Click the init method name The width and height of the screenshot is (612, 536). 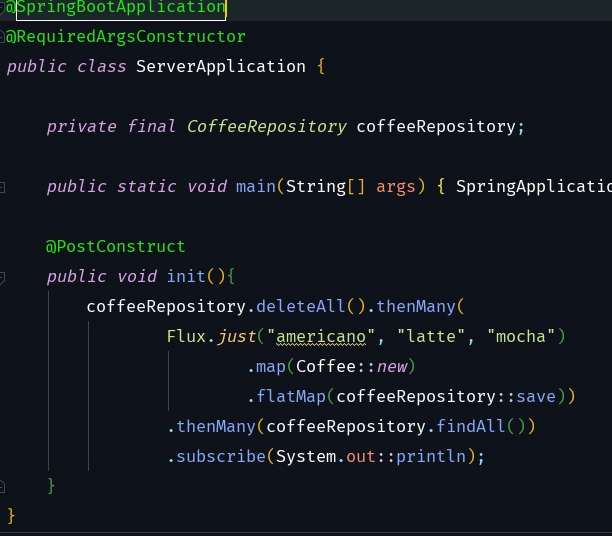tap(186, 276)
